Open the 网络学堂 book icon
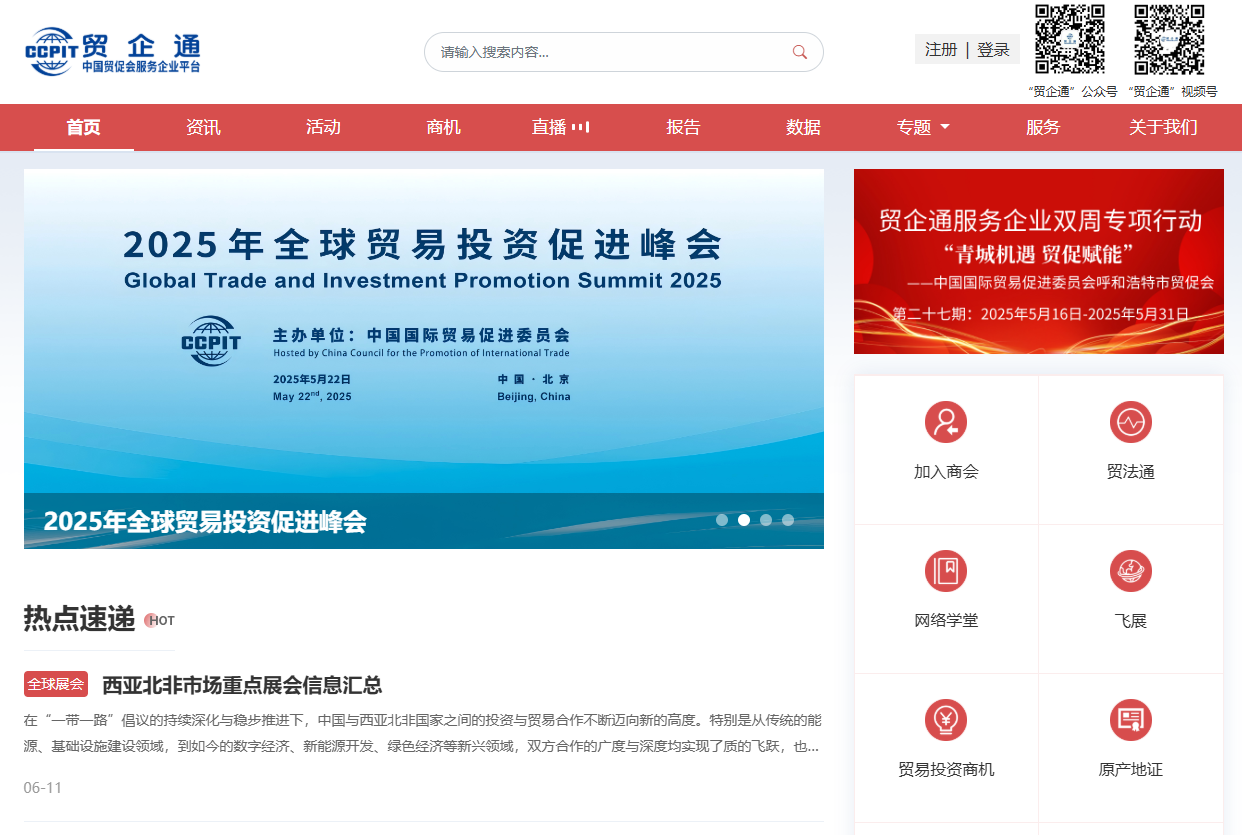Screen dimensions: 1242x835 click(x=946, y=571)
